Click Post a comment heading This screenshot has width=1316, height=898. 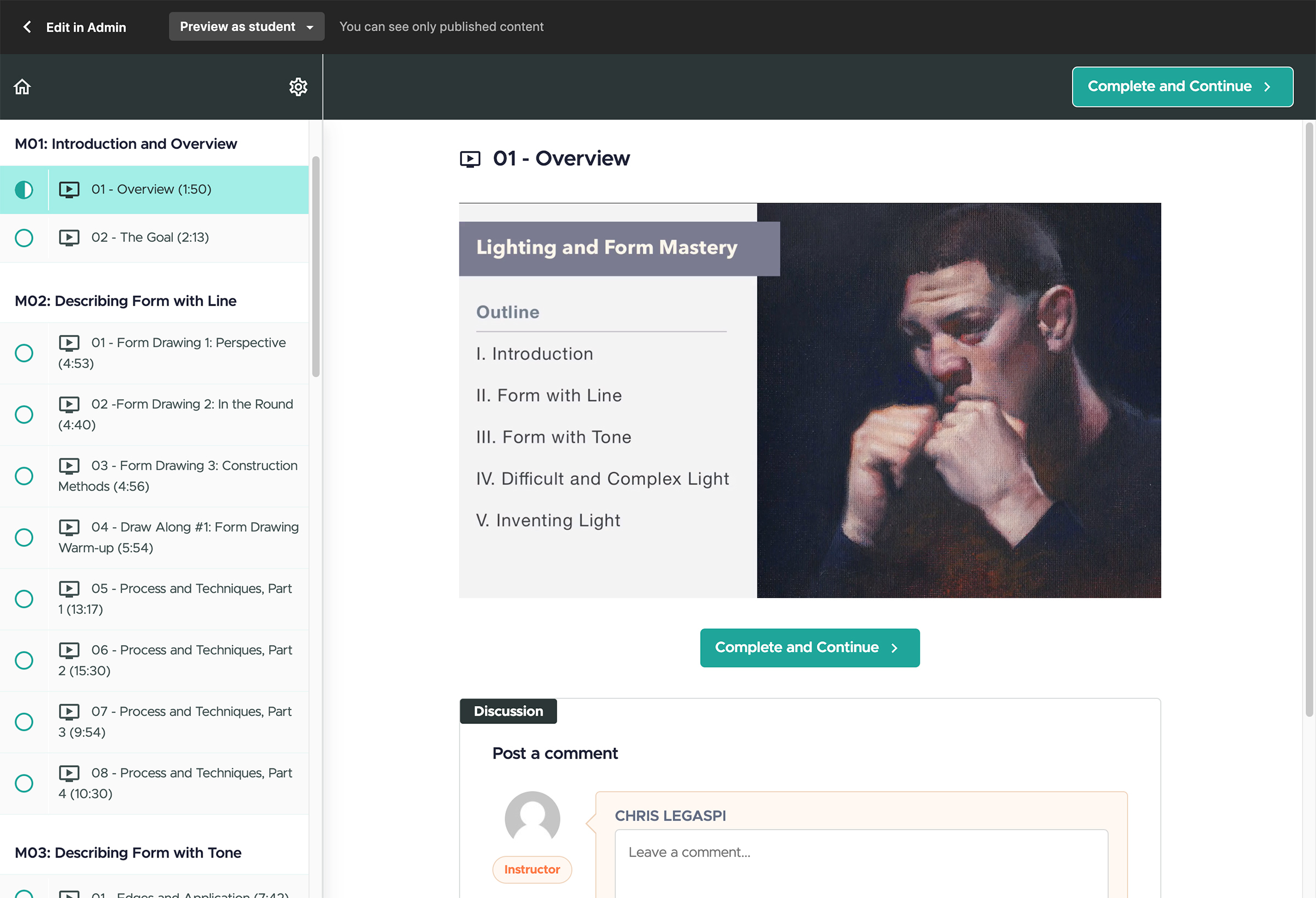pyautogui.click(x=555, y=753)
